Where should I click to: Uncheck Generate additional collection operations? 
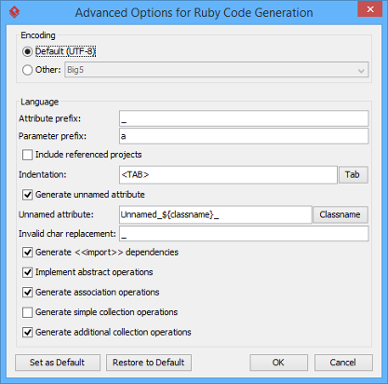27,332
